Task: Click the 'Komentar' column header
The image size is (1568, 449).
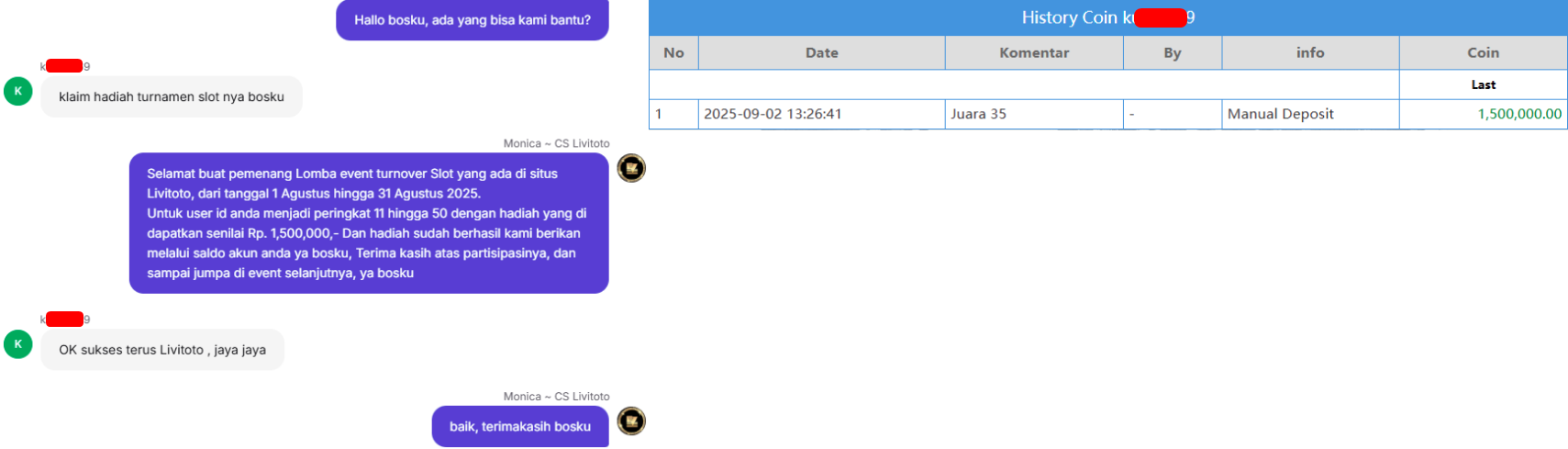Action: coord(1034,53)
